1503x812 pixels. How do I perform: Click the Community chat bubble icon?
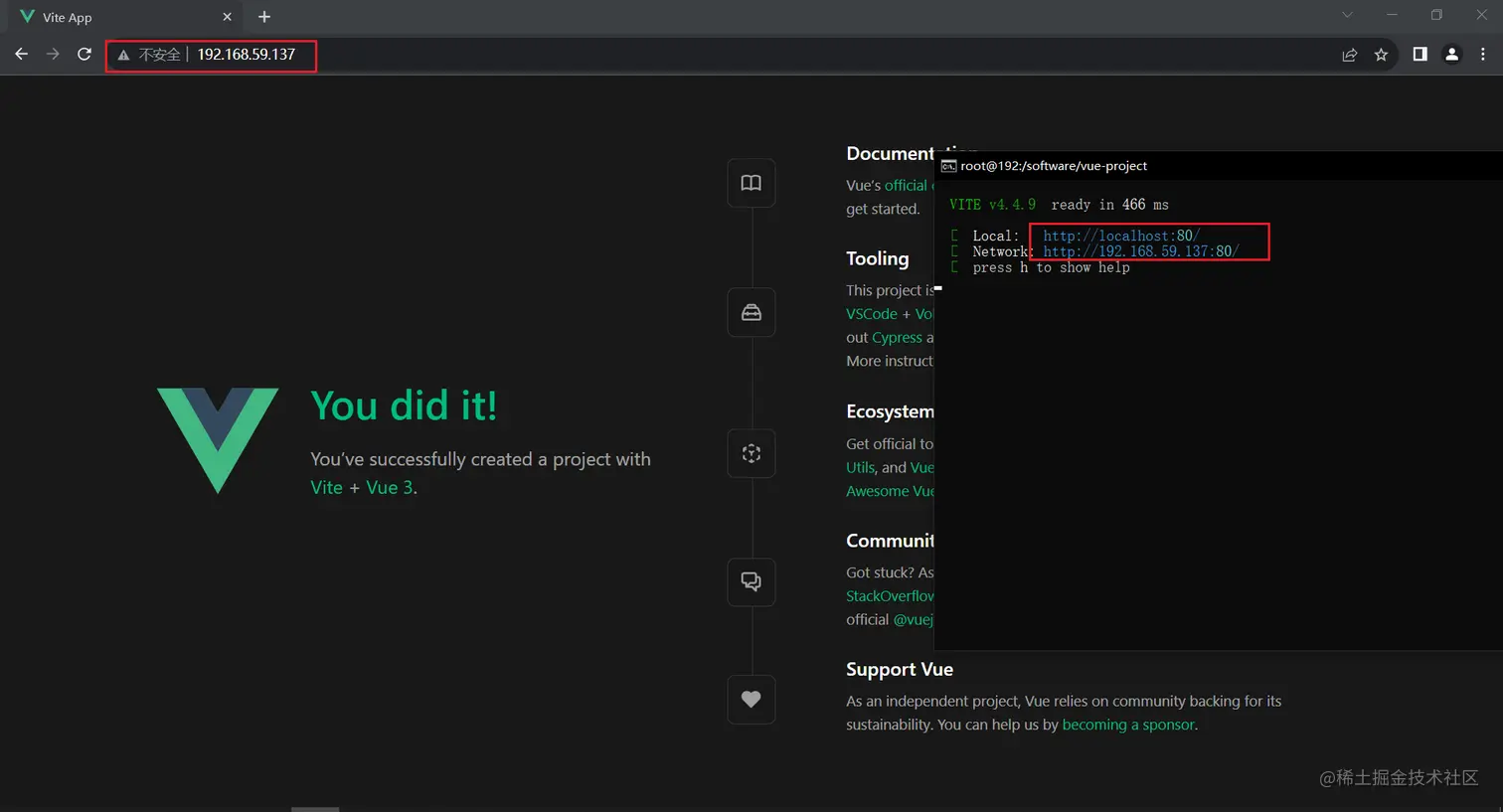tap(751, 582)
